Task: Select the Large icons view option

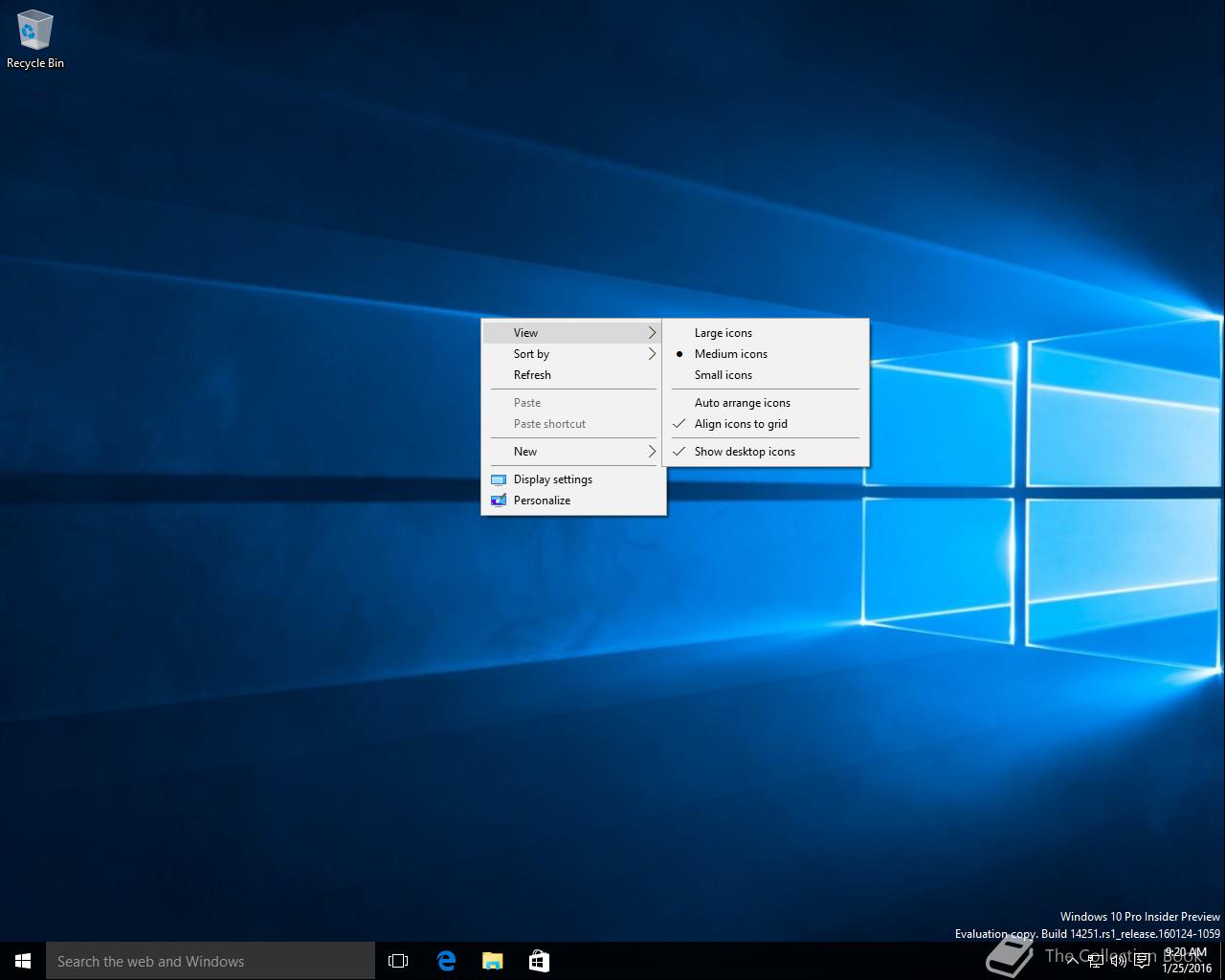Action: point(724,333)
